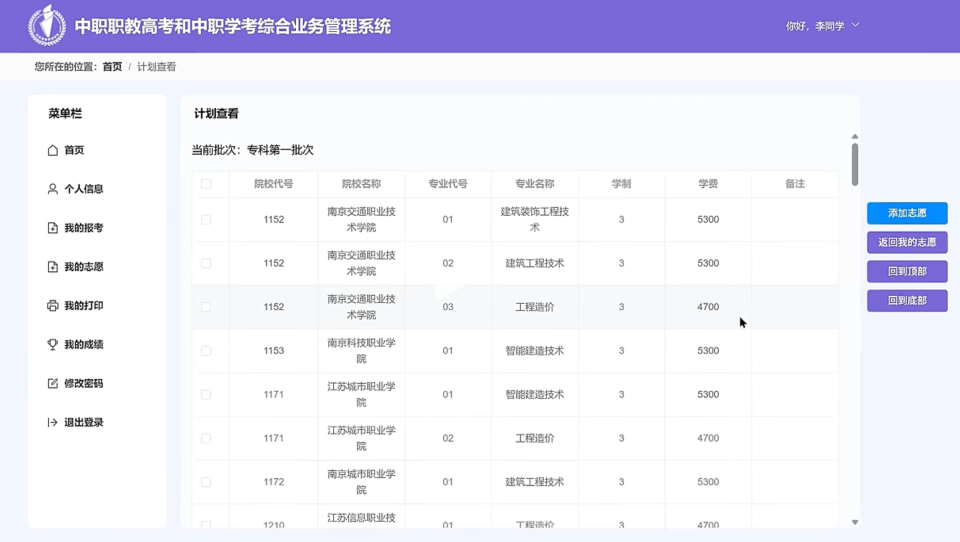The image size is (960, 542).
Task: Click the scrollbar down arrow of the plan list
Action: 855,522
